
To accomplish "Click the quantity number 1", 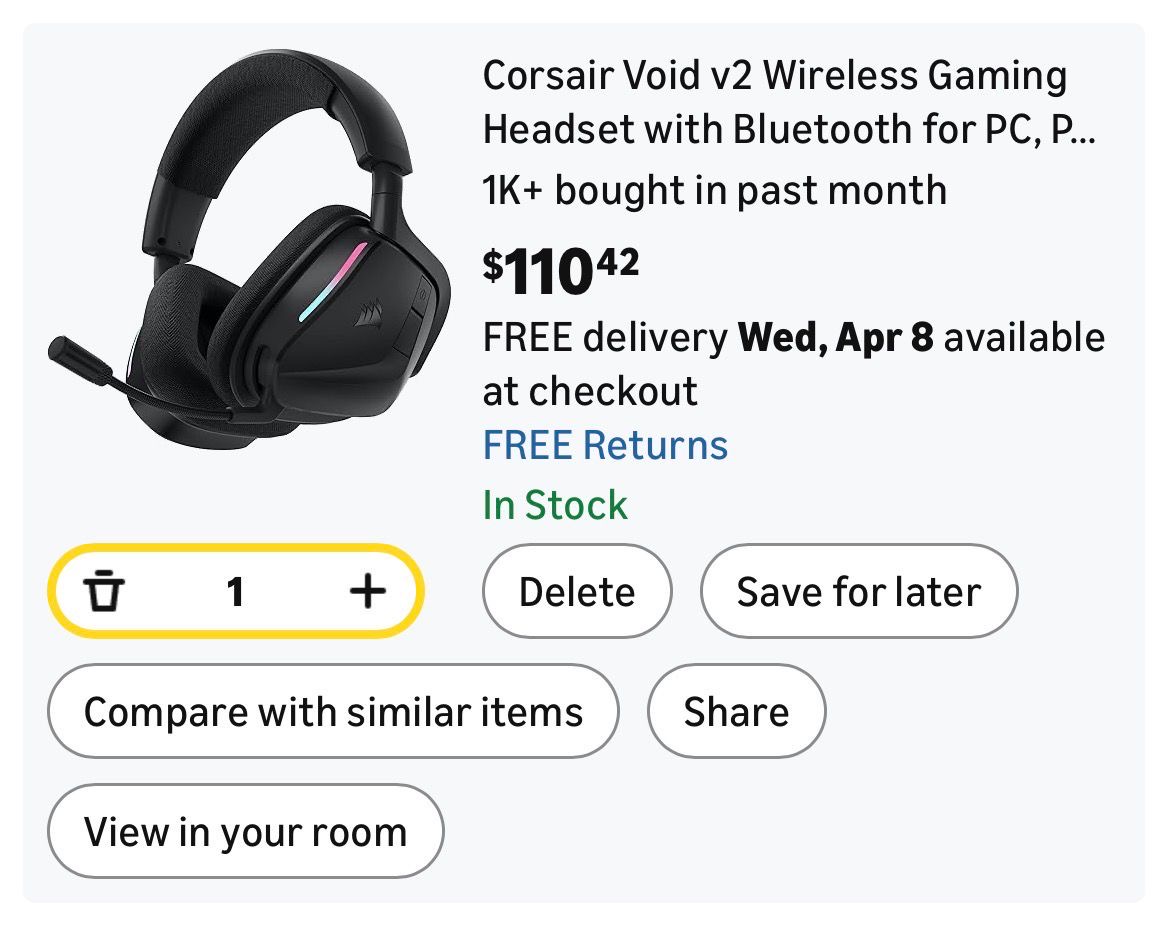I will coord(235,592).
